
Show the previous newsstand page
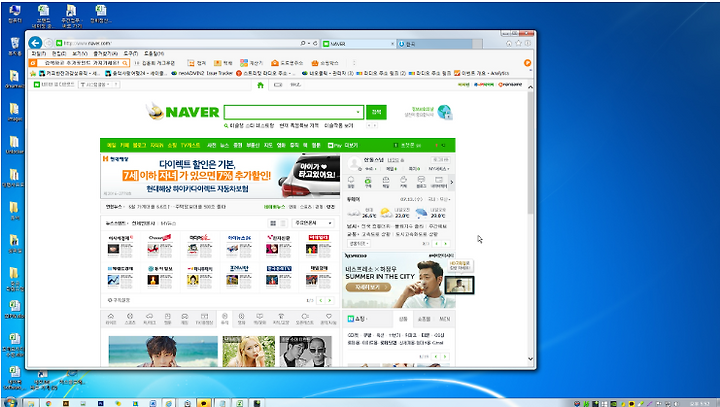tap(321, 300)
